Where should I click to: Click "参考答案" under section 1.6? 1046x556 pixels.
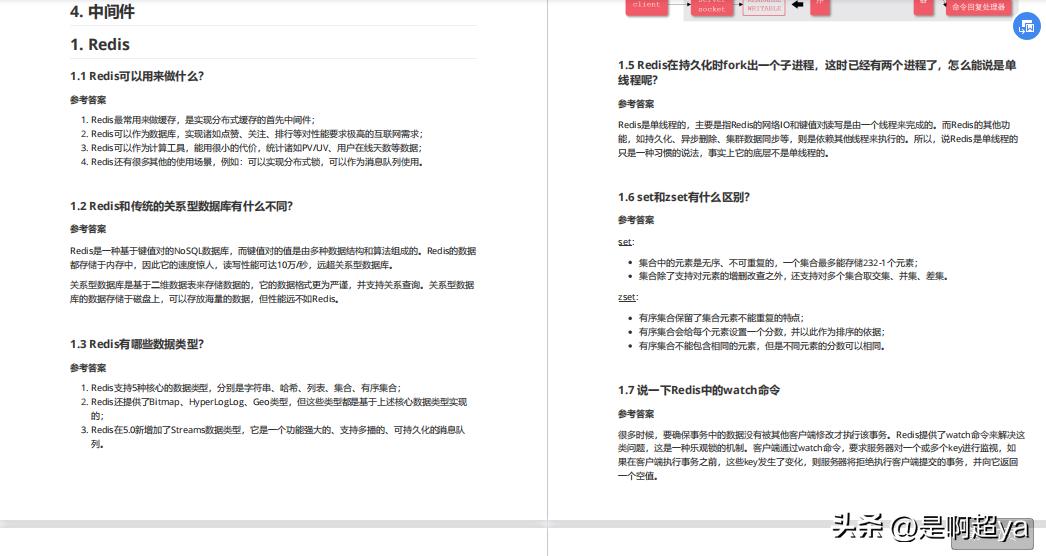[636, 220]
